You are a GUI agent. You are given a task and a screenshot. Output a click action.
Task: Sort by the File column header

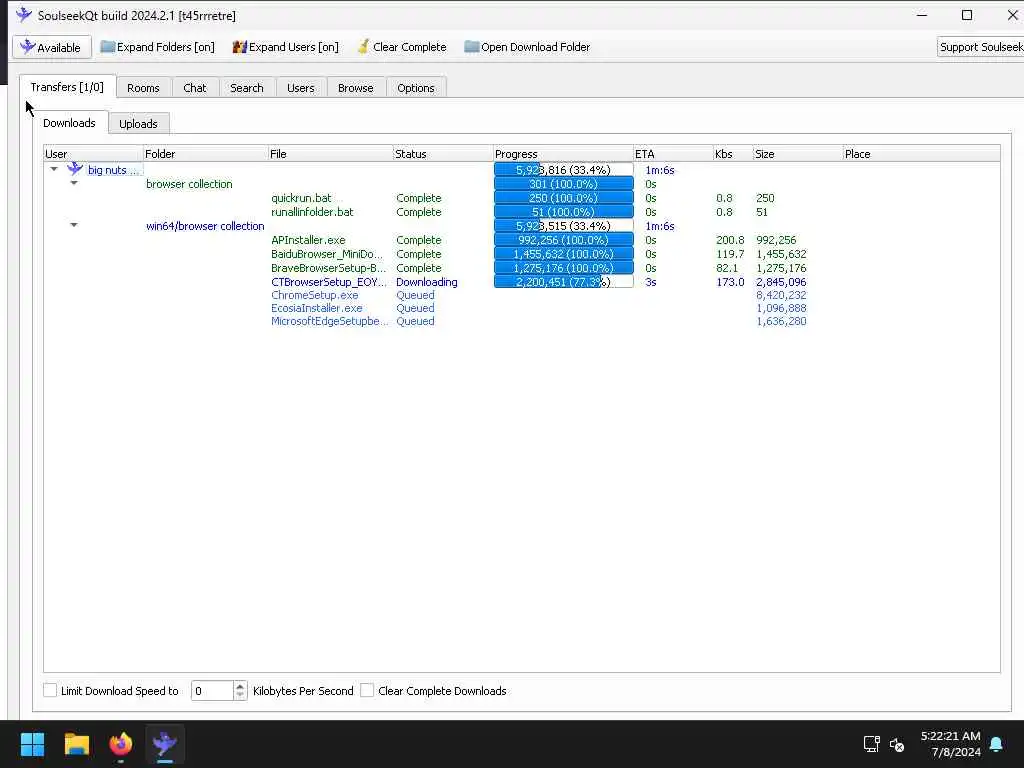tap(330, 153)
